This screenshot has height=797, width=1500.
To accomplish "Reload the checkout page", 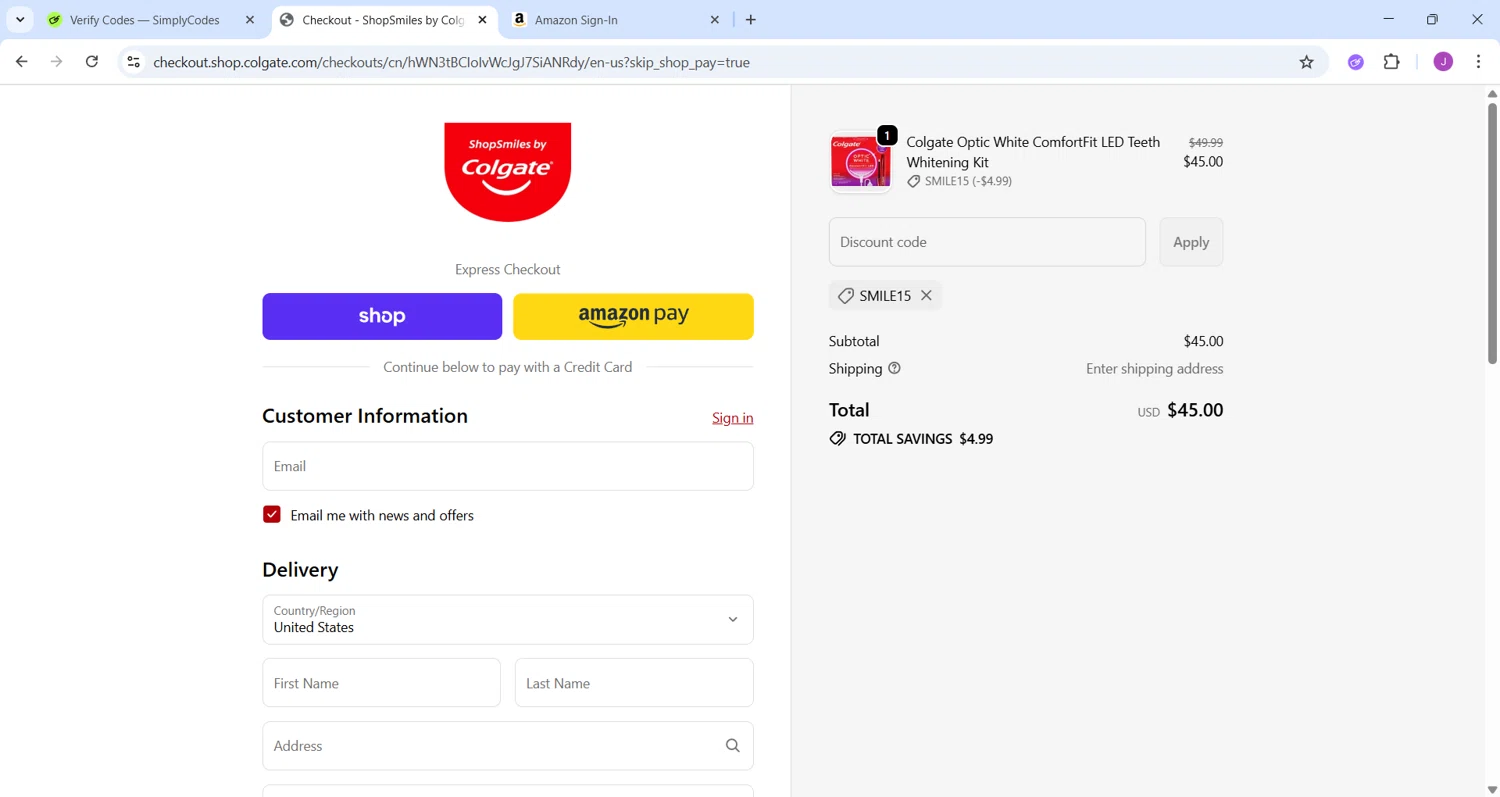I will pyautogui.click(x=92, y=62).
